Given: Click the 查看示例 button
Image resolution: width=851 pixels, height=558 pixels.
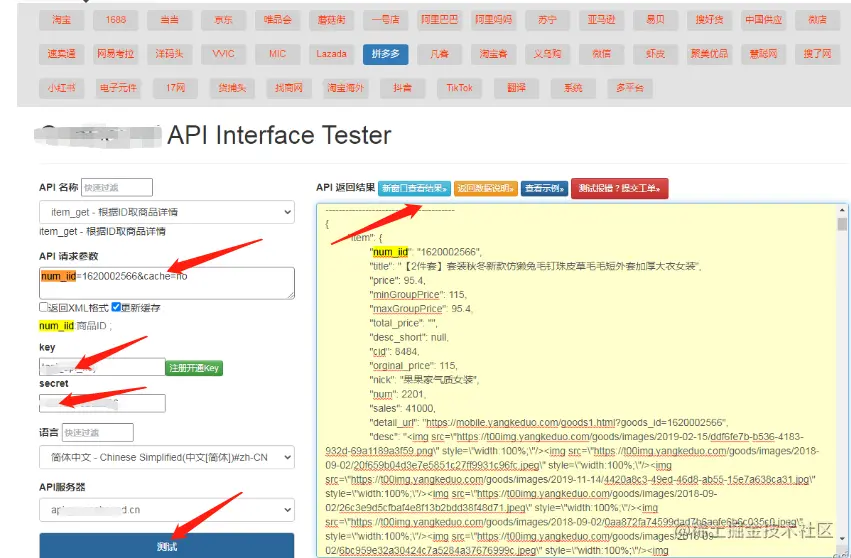Looking at the screenshot, I should (x=544, y=188).
